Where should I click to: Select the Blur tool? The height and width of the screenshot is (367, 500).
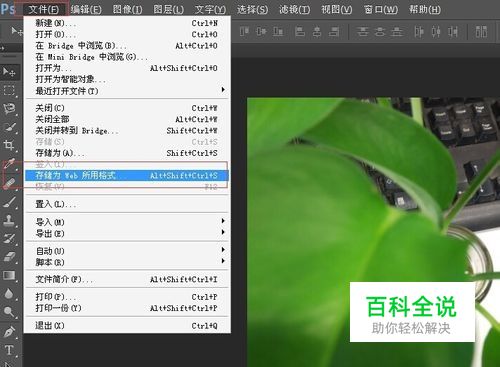pos(9,294)
